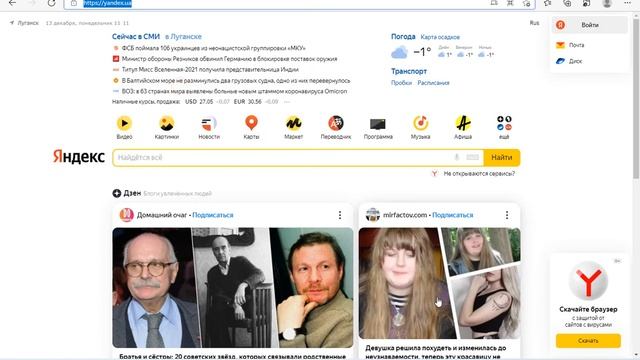Click the Войти login button
640x360 pixels.
click(x=590, y=25)
